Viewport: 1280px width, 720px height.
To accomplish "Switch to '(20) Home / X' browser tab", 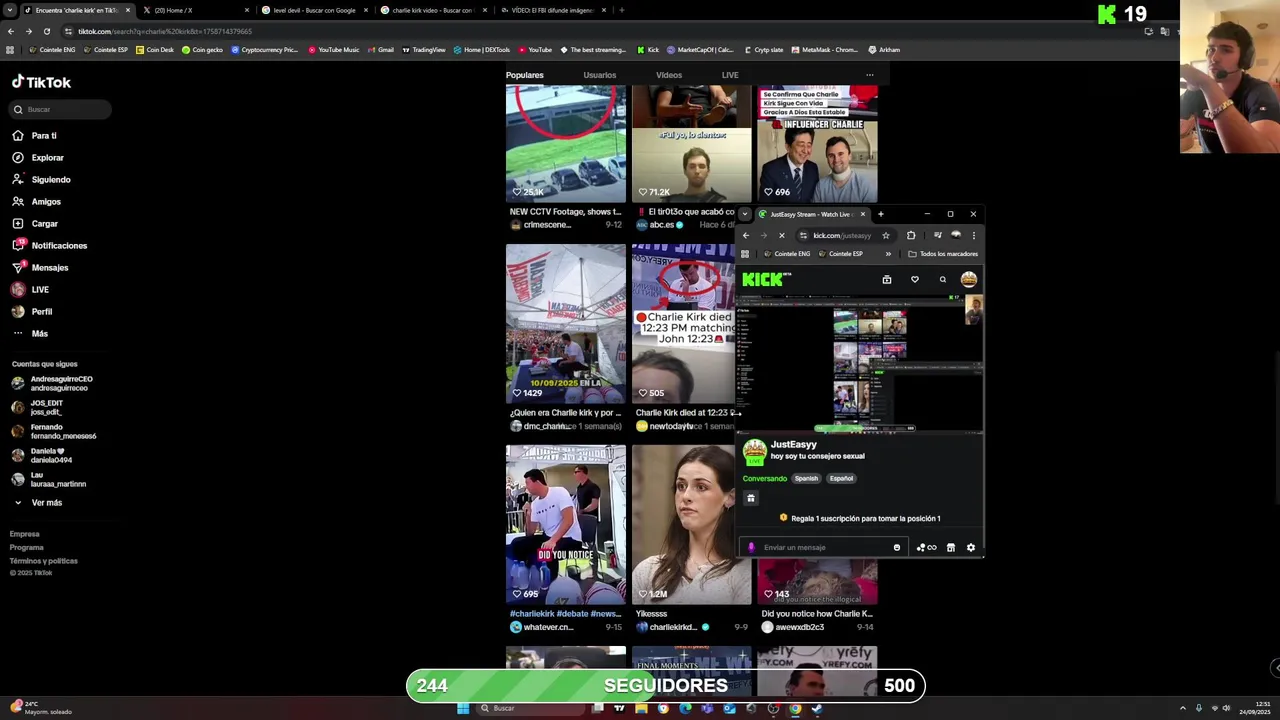I will 193,10.
